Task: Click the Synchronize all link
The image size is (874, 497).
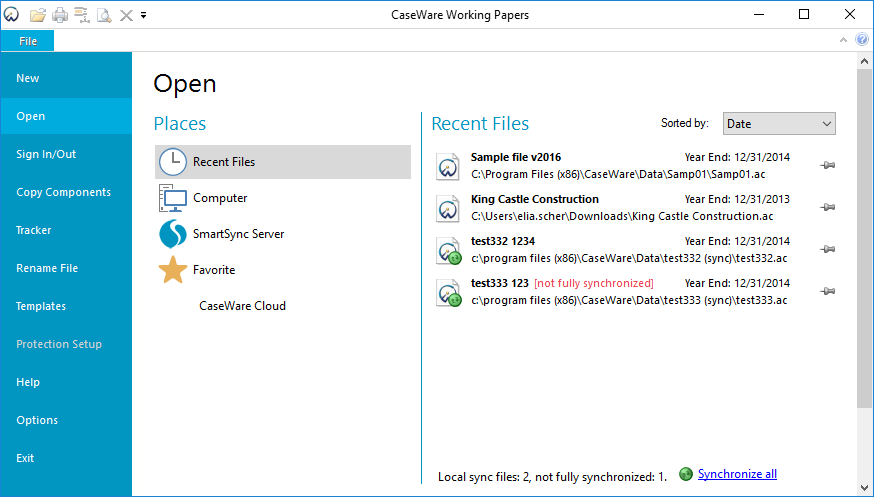Action: 737,474
